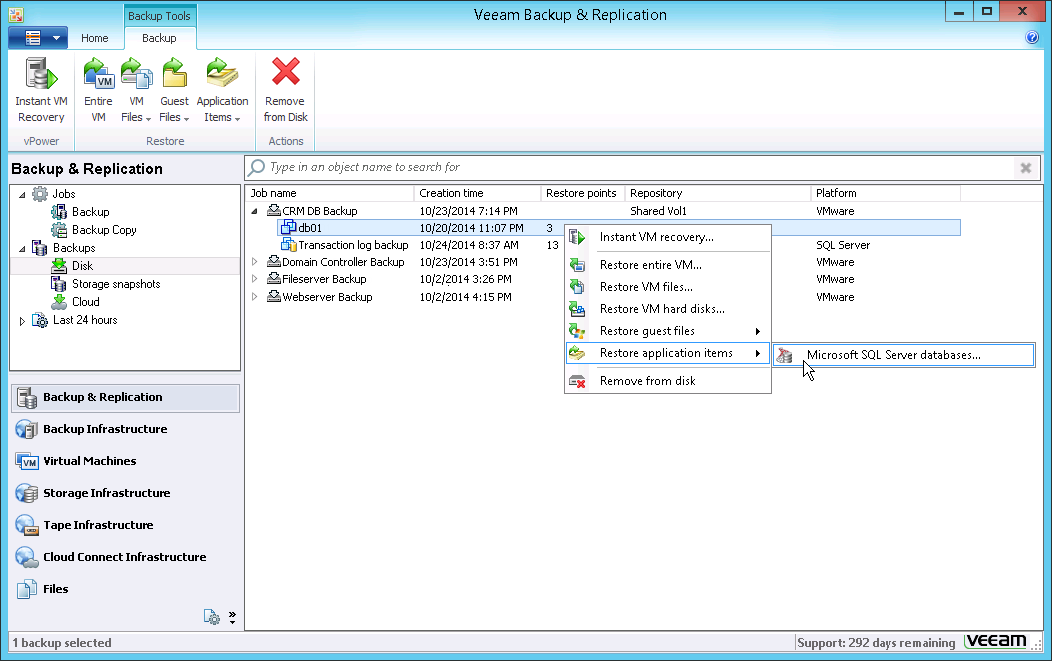Image resolution: width=1052 pixels, height=661 pixels.
Task: Click the Entire VM restore icon
Action: (98, 73)
